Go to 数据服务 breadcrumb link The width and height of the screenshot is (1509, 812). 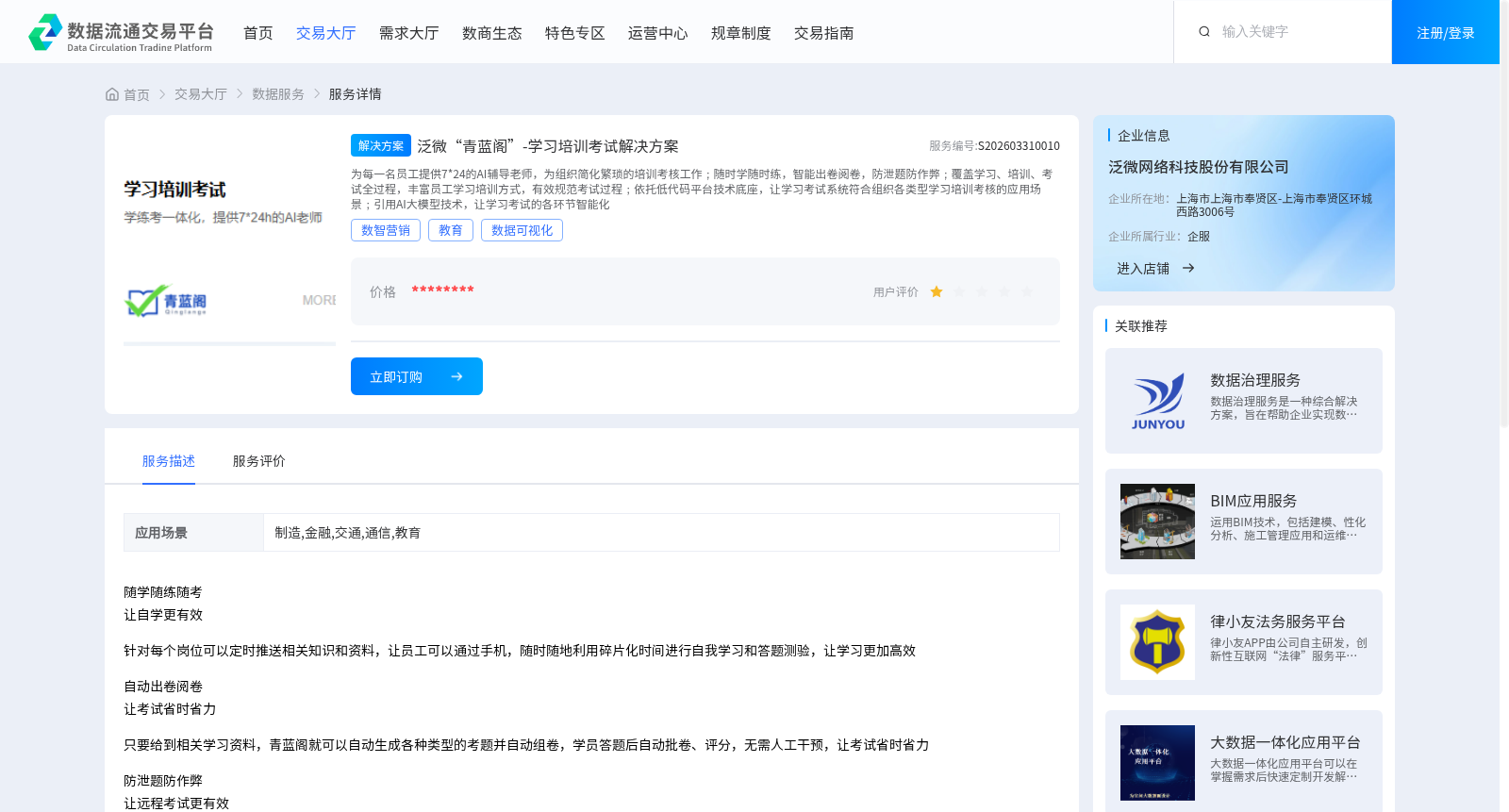tap(277, 94)
